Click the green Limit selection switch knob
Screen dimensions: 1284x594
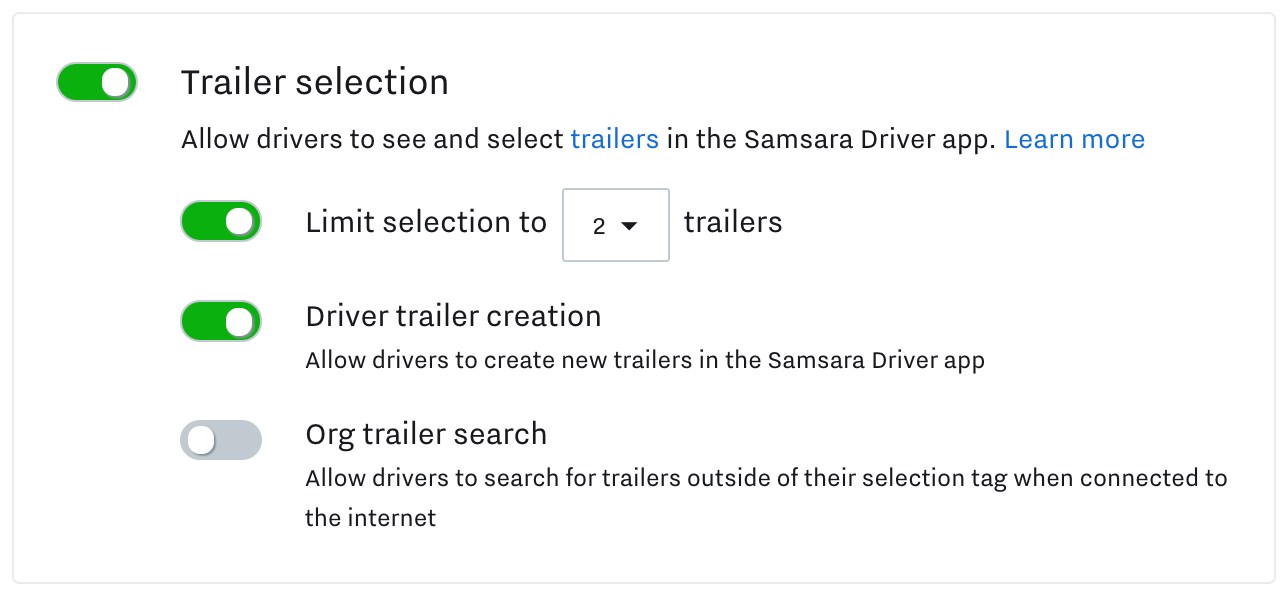238,221
